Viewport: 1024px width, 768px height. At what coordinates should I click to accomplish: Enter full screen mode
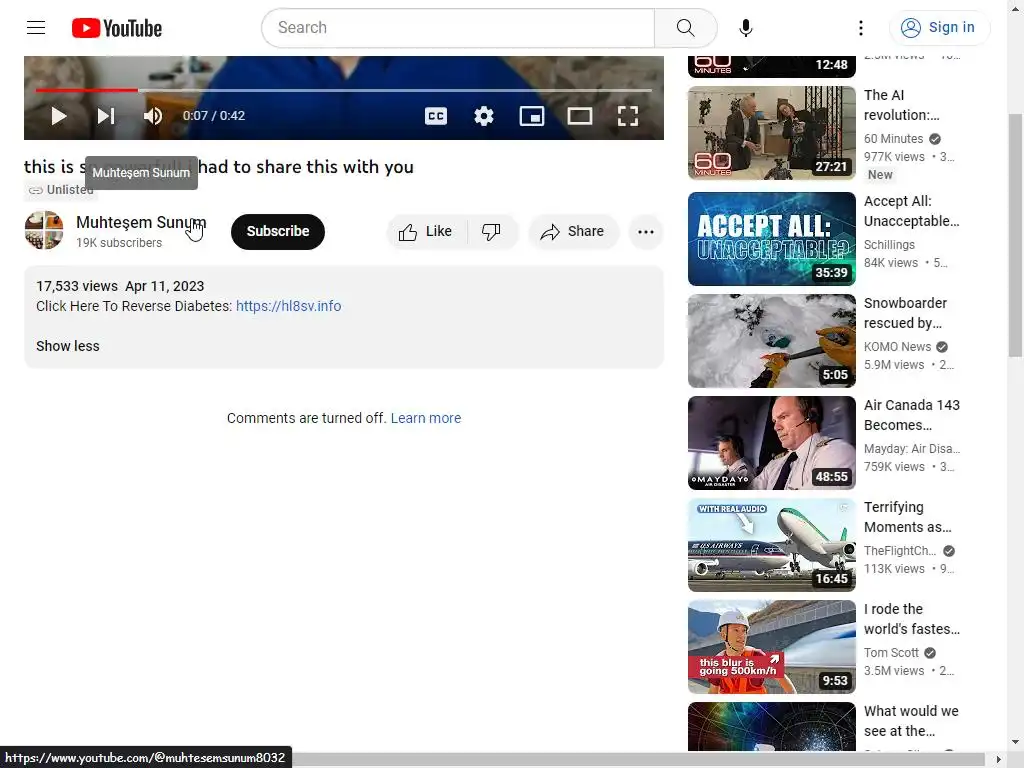pyautogui.click(x=628, y=116)
